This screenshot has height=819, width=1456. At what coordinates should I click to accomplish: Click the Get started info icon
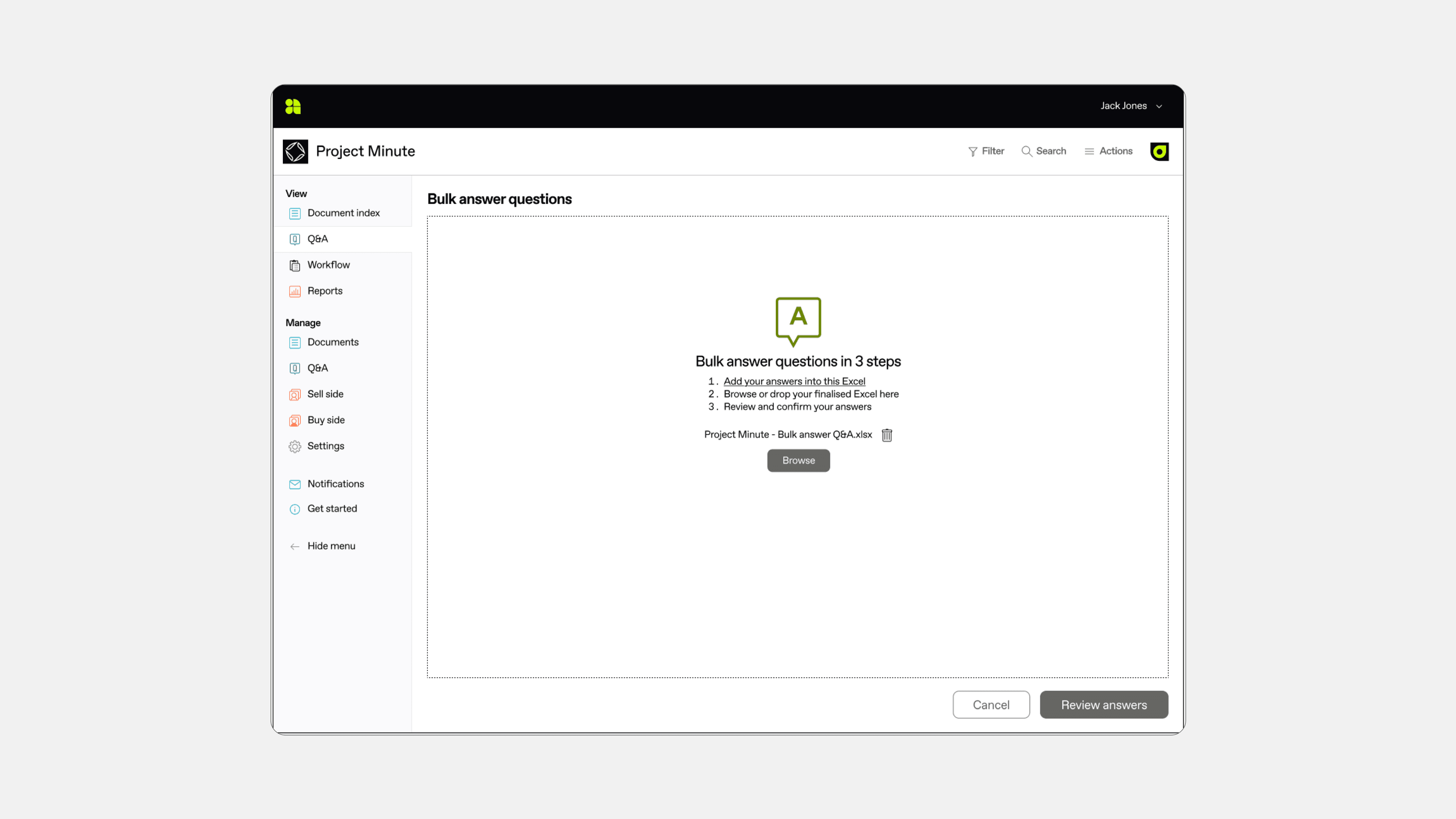(295, 509)
